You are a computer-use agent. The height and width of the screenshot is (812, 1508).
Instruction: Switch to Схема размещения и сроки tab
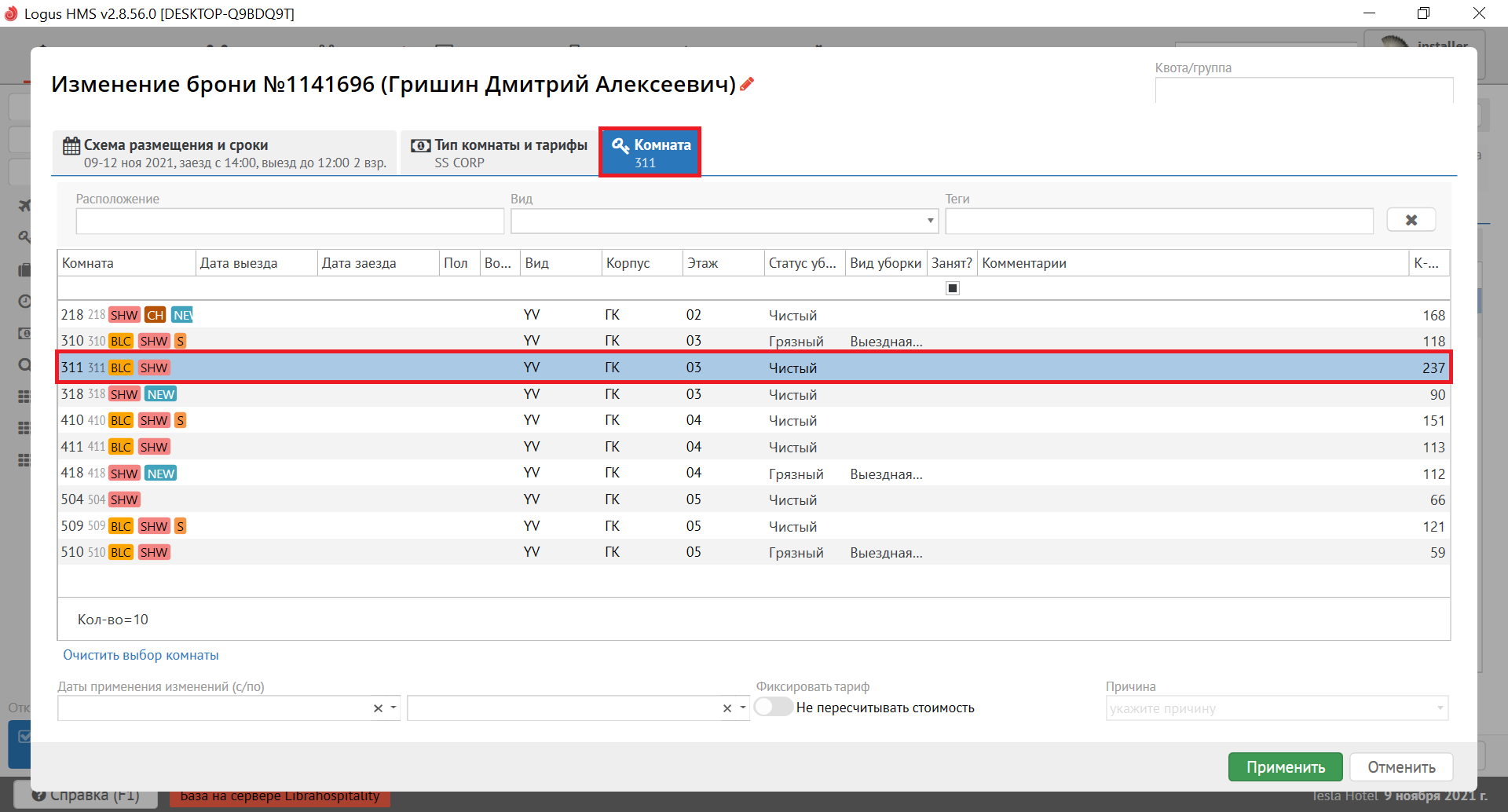coord(225,153)
